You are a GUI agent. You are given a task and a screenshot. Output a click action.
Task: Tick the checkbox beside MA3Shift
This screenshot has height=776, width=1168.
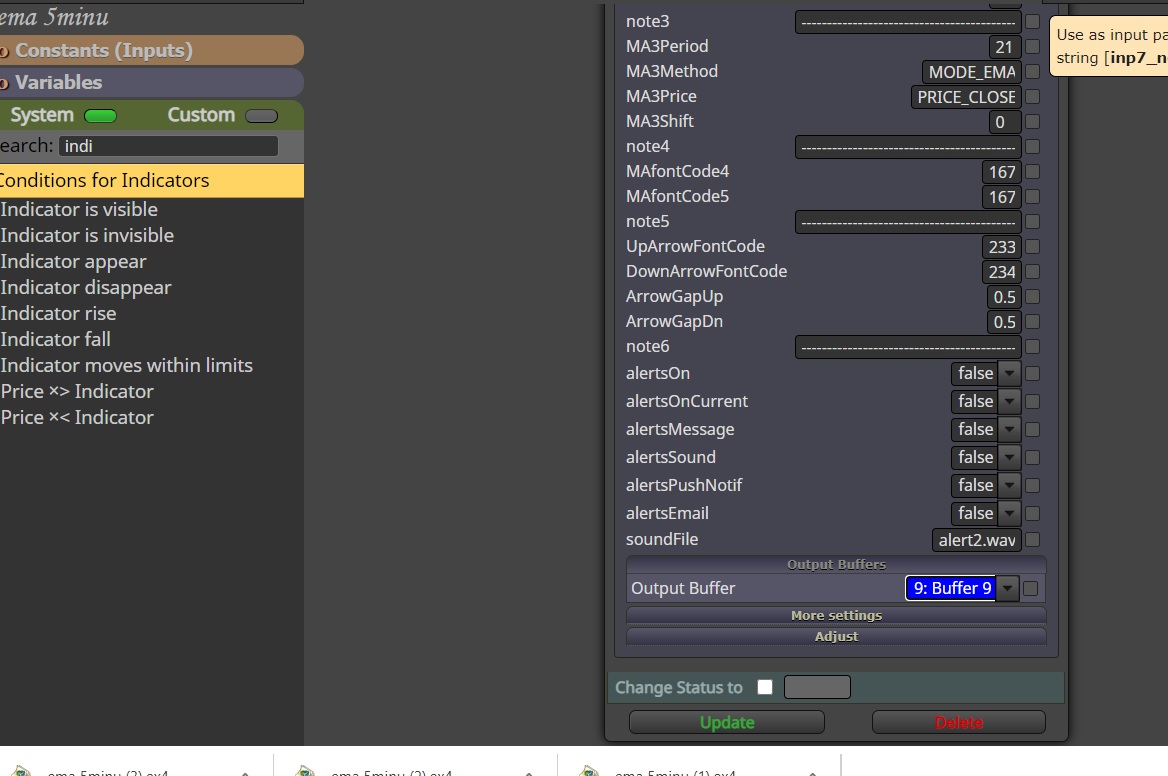click(1032, 121)
